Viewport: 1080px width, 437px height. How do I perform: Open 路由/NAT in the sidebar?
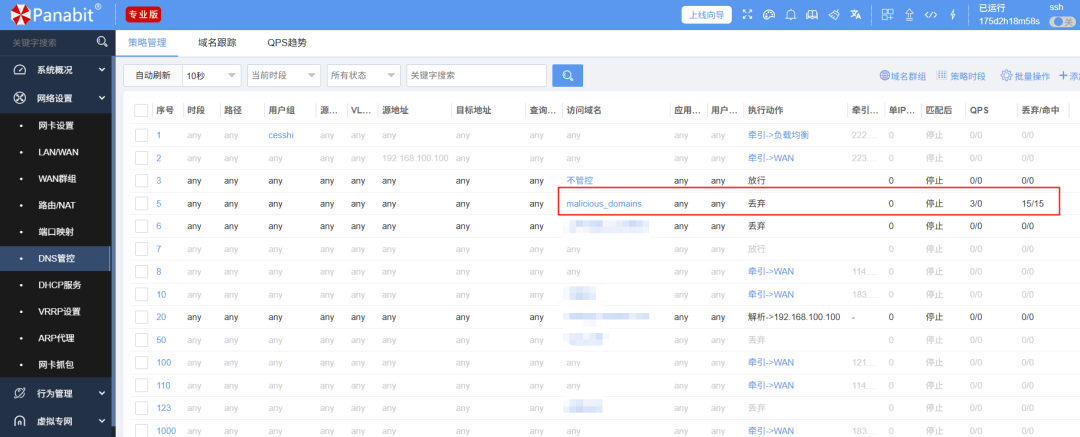[x=56, y=205]
